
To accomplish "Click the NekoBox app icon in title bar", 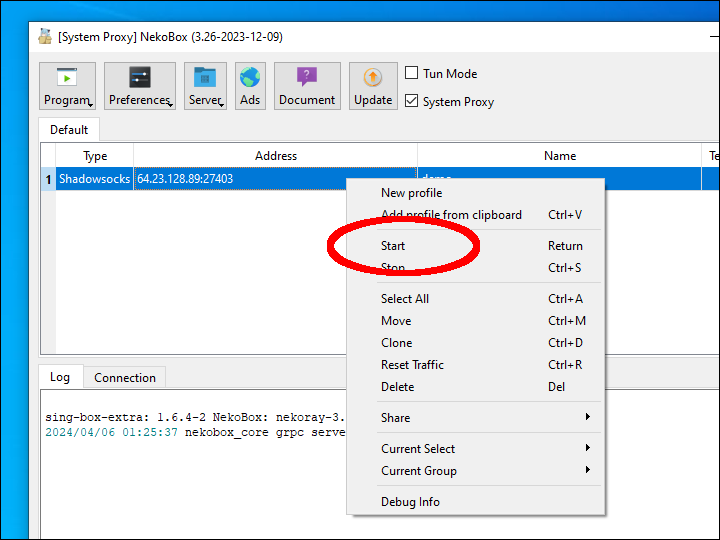I will (x=45, y=37).
